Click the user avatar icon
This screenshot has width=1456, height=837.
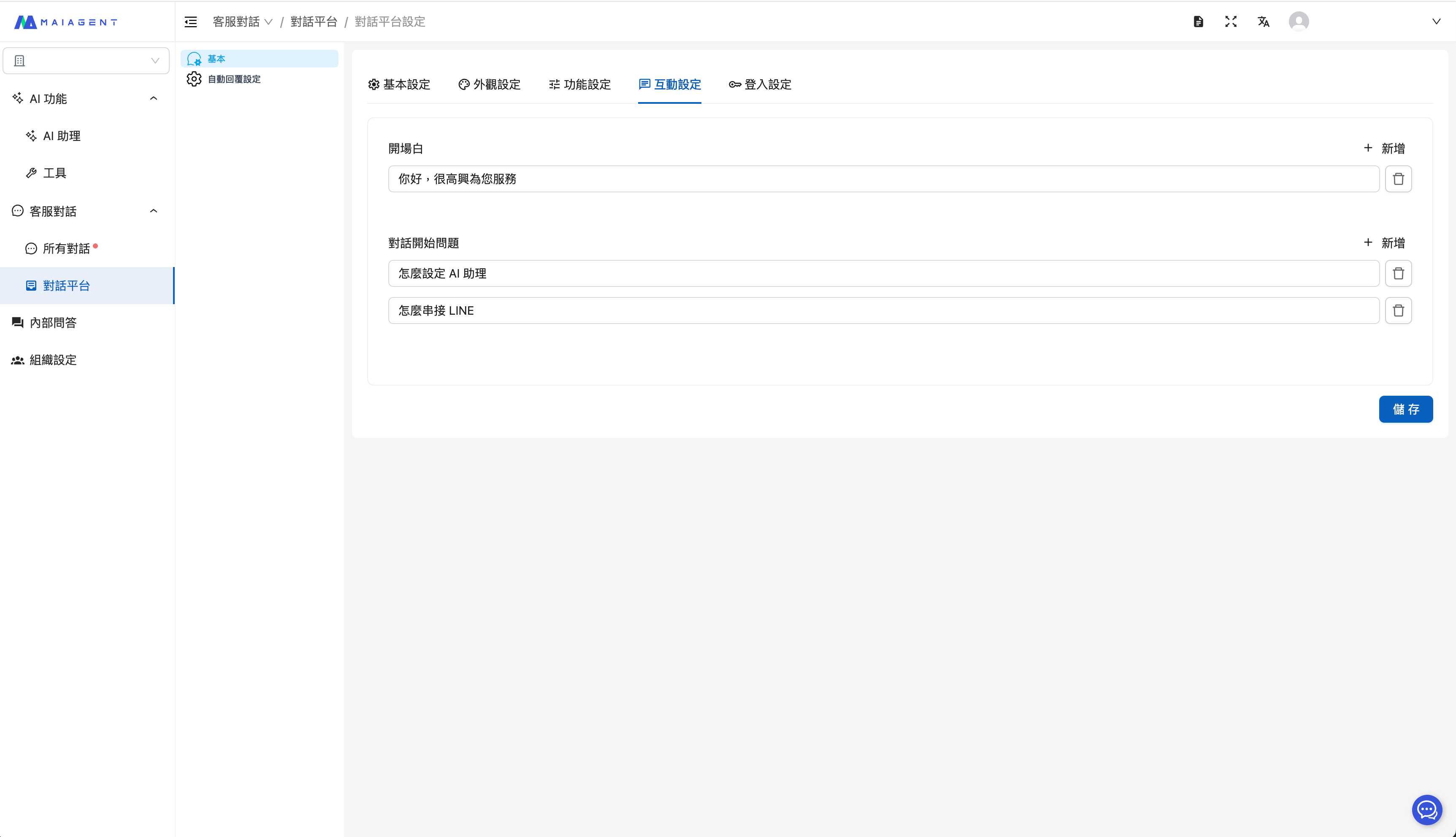click(1299, 22)
